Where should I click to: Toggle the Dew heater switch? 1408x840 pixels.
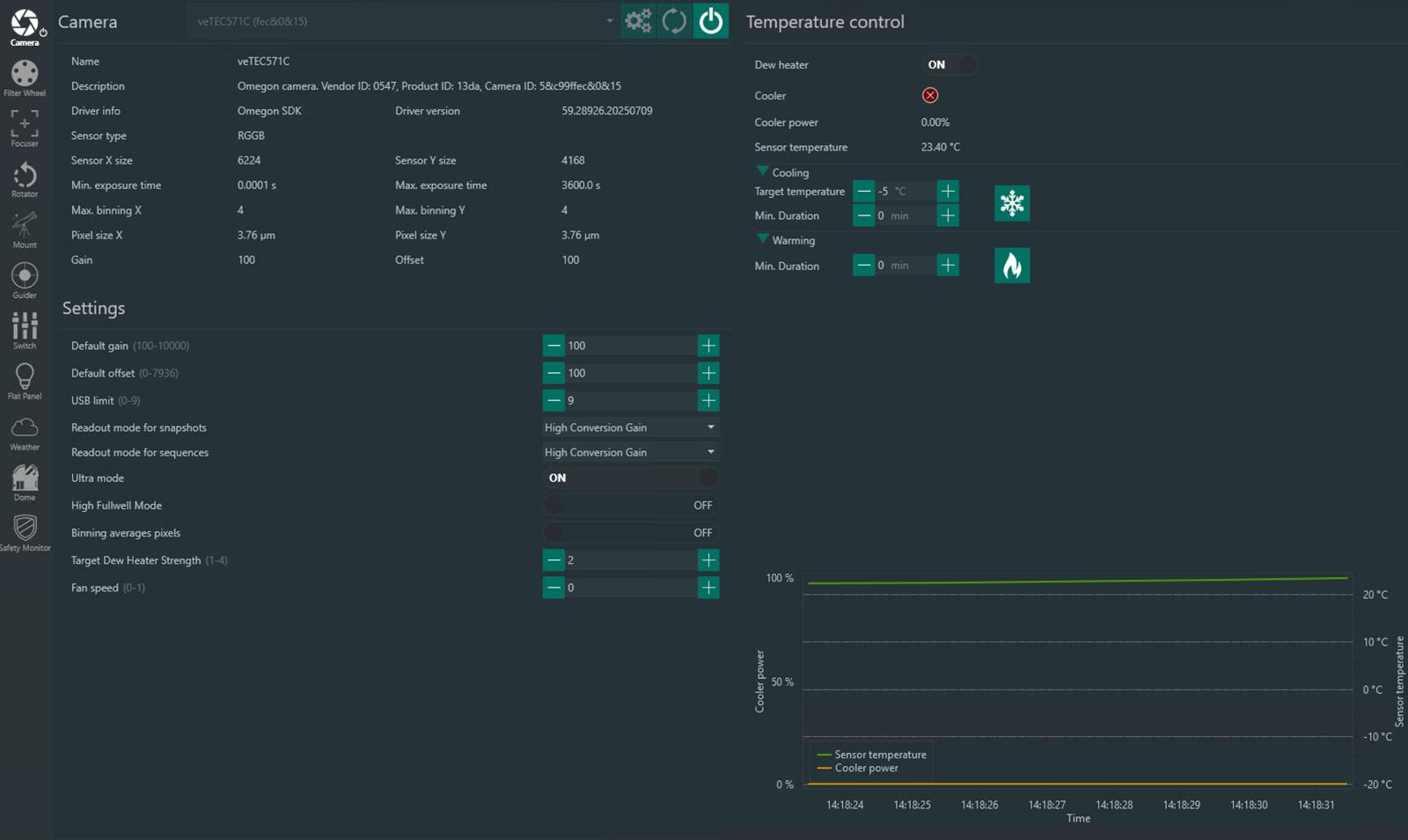pos(950,64)
